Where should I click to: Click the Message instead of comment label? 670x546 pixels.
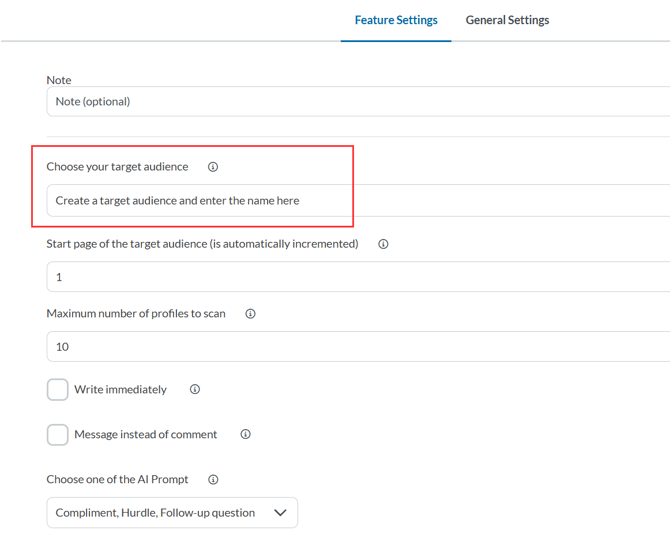[x=145, y=435]
